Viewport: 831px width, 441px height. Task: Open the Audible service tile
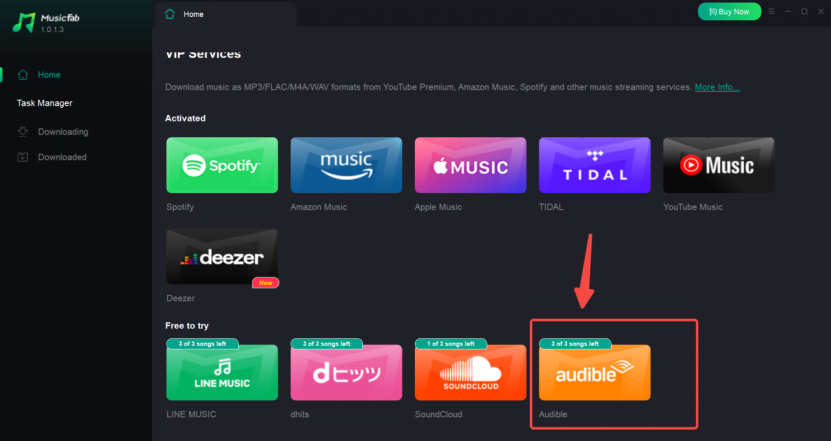pyautogui.click(x=595, y=373)
